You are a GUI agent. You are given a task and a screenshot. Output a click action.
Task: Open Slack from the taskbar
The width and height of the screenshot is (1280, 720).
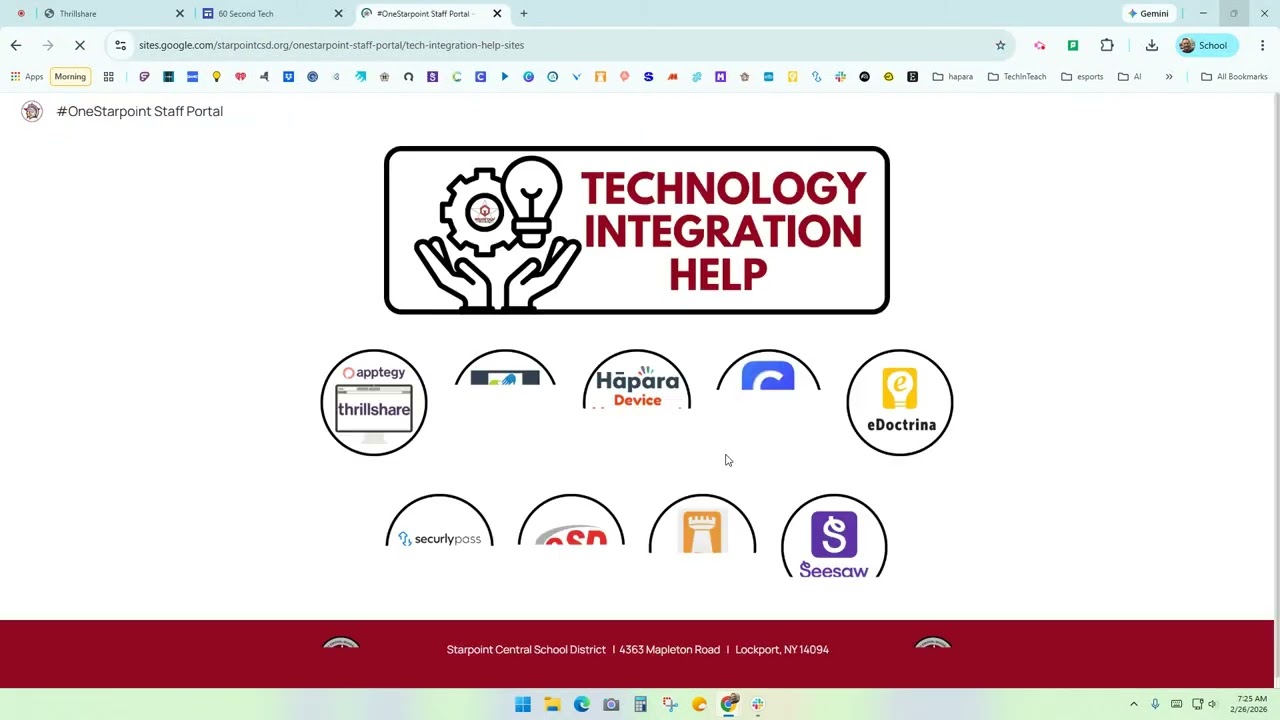click(x=758, y=704)
